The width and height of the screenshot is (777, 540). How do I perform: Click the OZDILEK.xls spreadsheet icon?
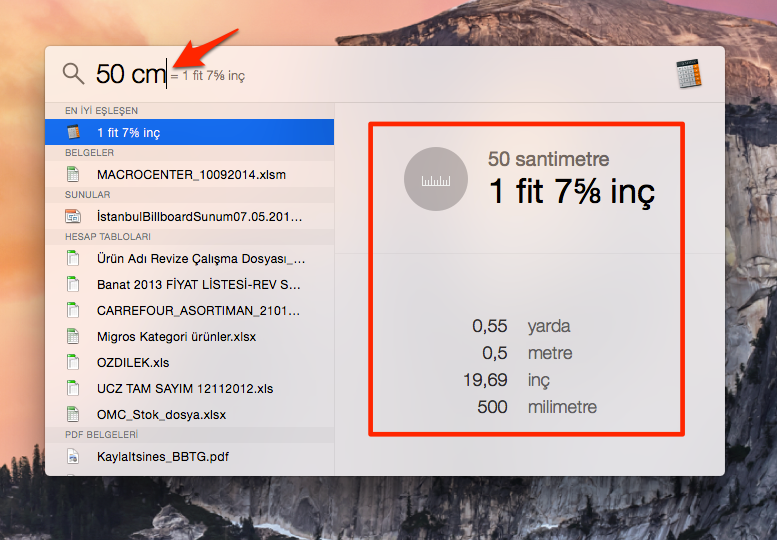click(x=73, y=362)
